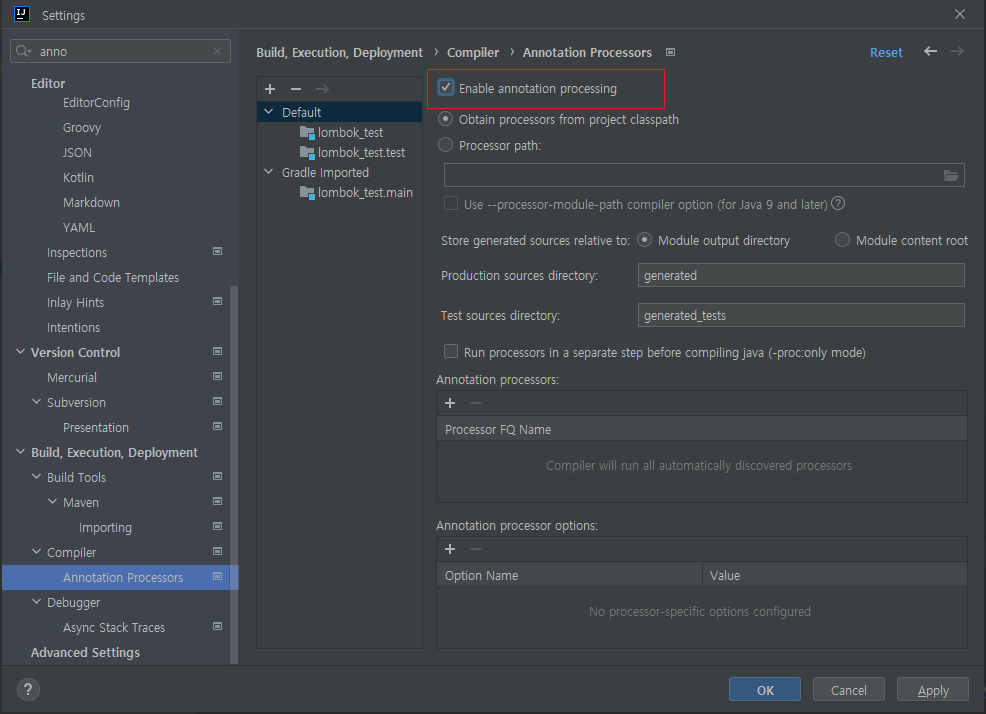
Task: Click the Reset link
Action: 886,51
